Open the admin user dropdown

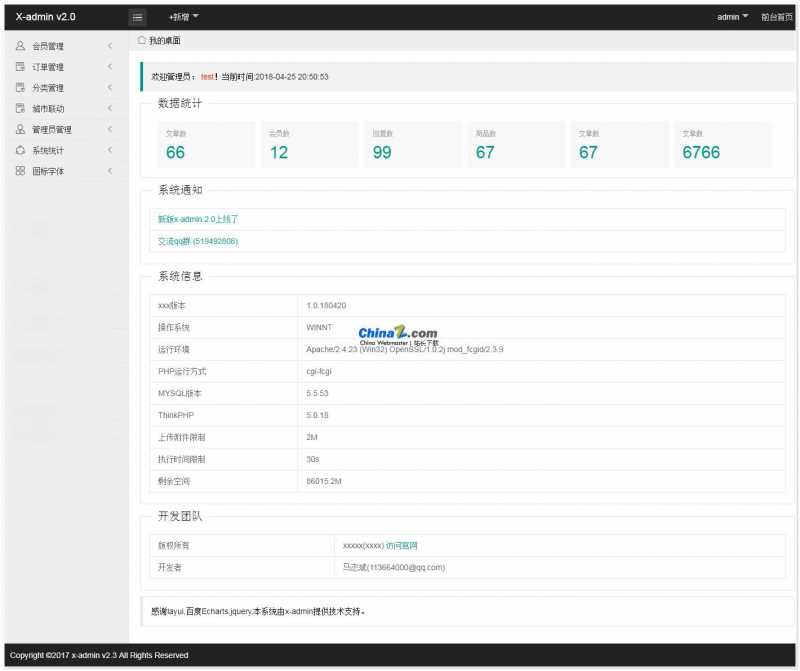732,17
